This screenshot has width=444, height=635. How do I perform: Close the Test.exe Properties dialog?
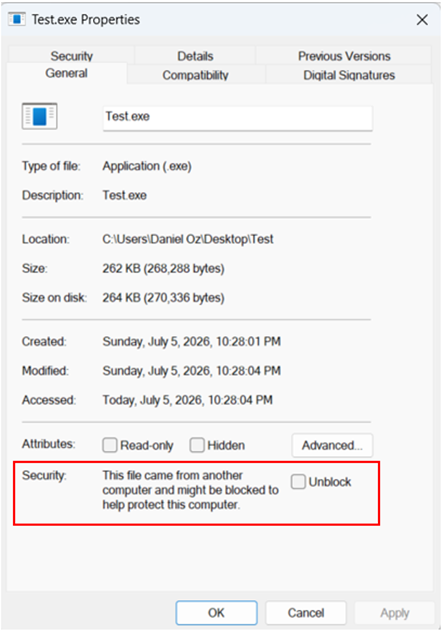(422, 19)
